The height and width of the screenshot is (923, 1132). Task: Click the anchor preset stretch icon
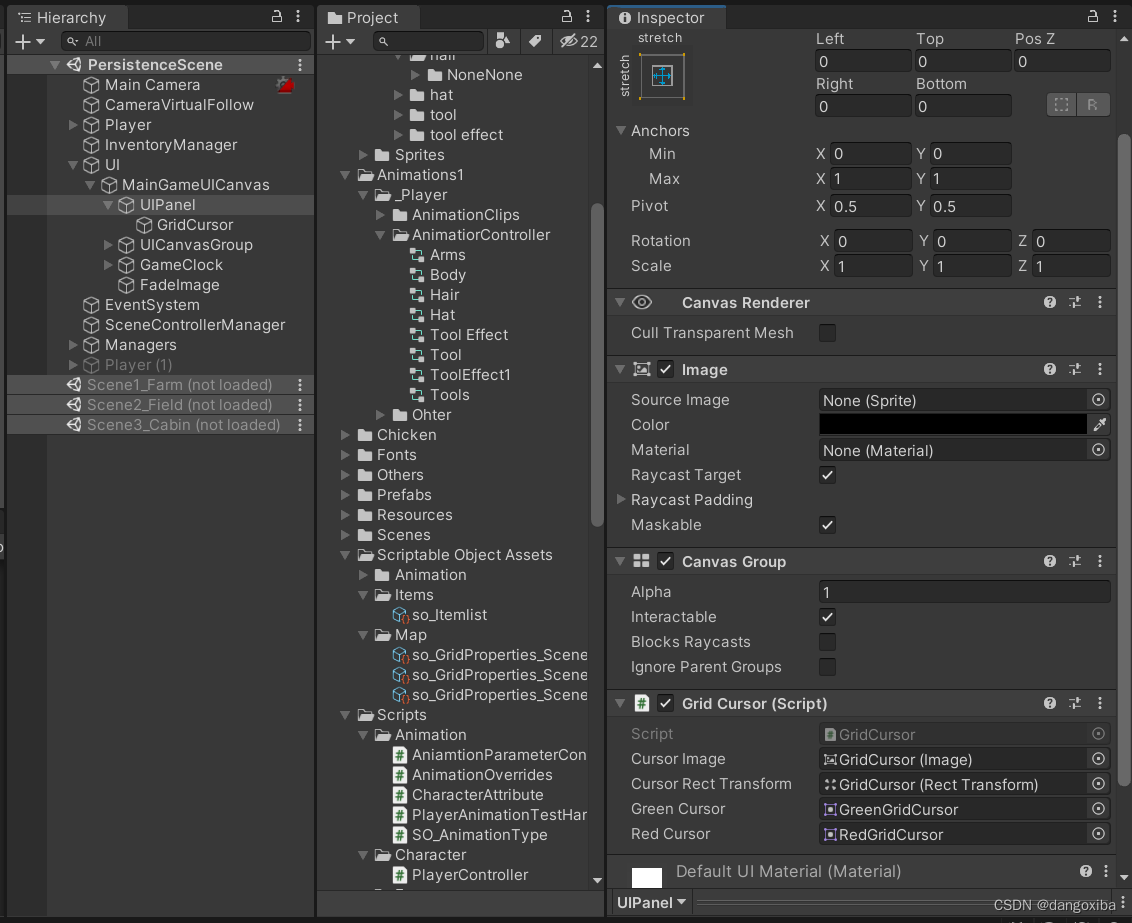coord(662,77)
